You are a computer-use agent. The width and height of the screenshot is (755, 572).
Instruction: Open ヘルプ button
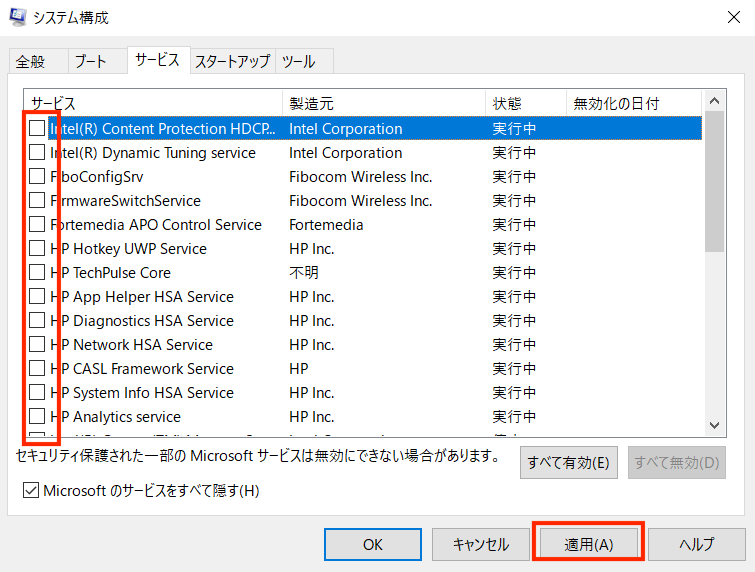(696, 545)
